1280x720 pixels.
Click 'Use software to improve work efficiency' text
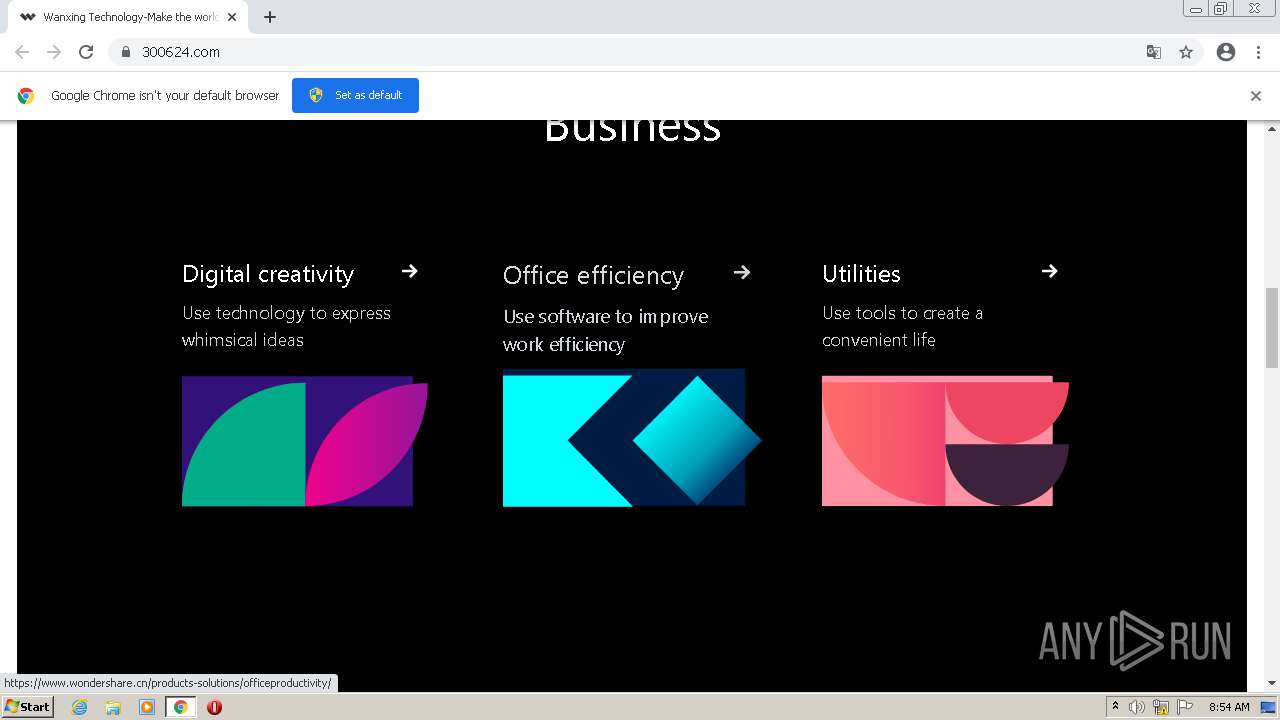(605, 330)
